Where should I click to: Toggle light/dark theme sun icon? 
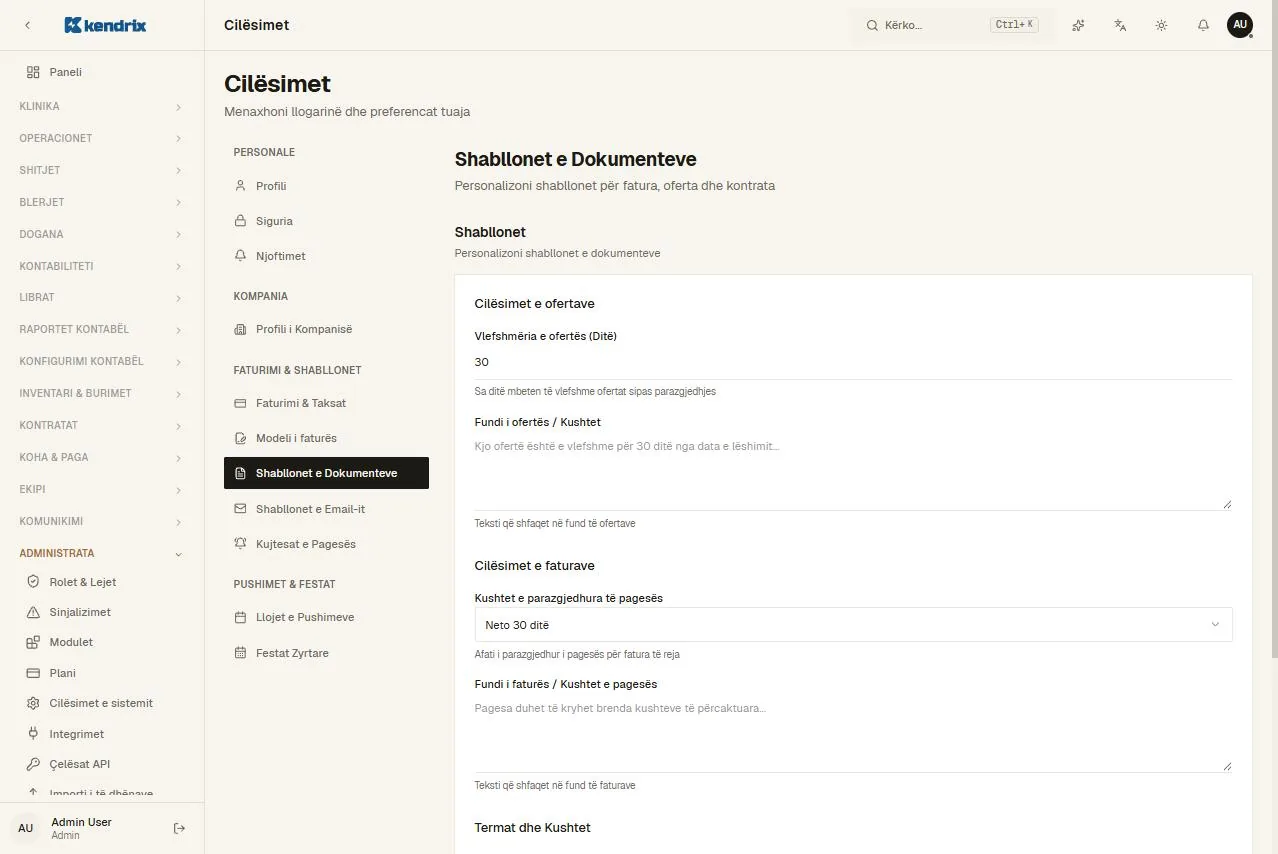point(1161,25)
